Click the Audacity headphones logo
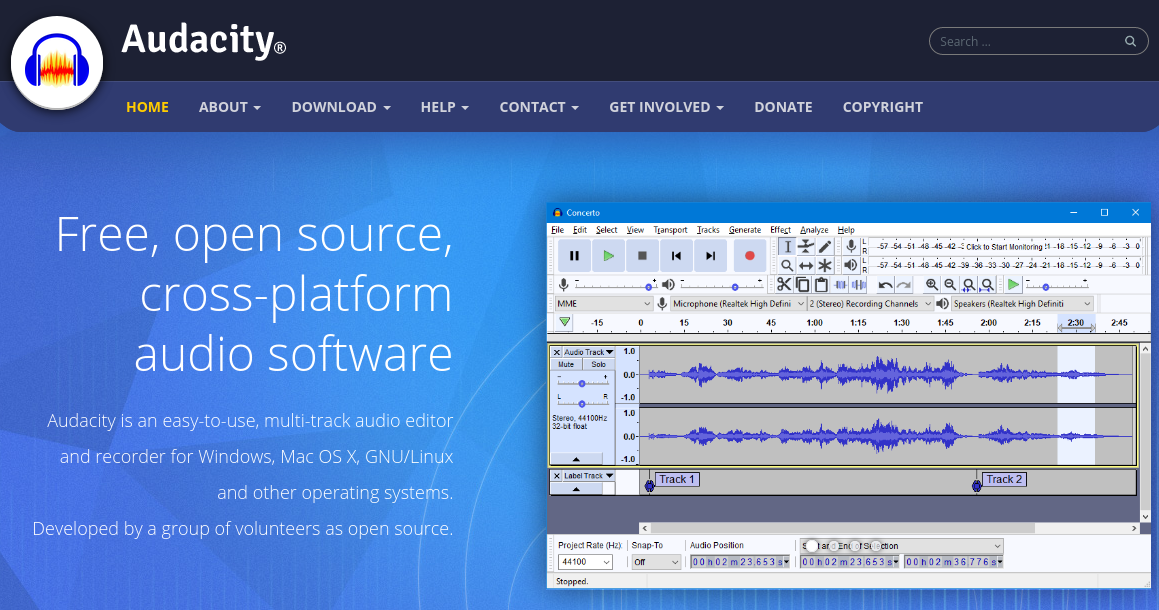Viewport: 1159px width, 610px height. click(57, 63)
